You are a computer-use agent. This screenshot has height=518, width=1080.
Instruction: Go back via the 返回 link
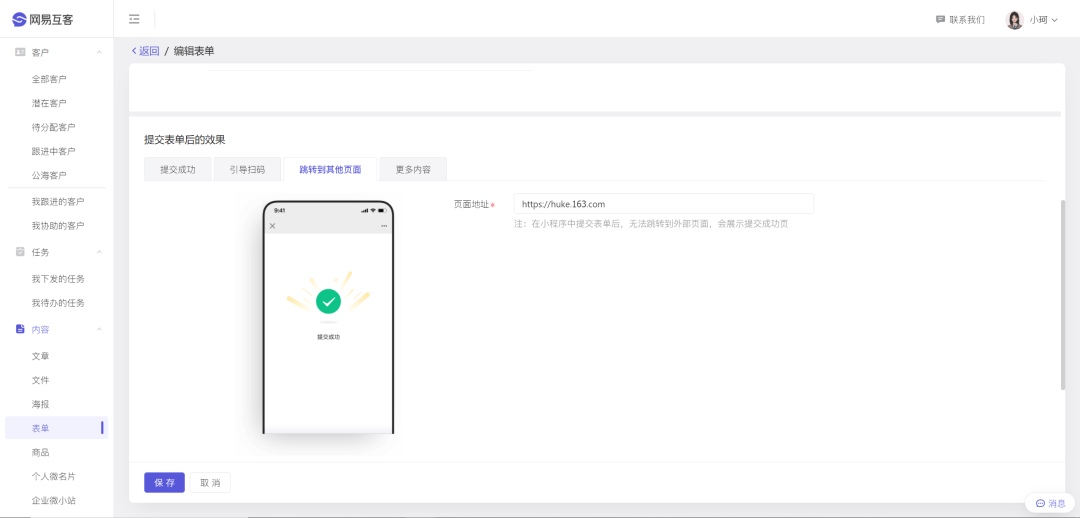click(146, 51)
